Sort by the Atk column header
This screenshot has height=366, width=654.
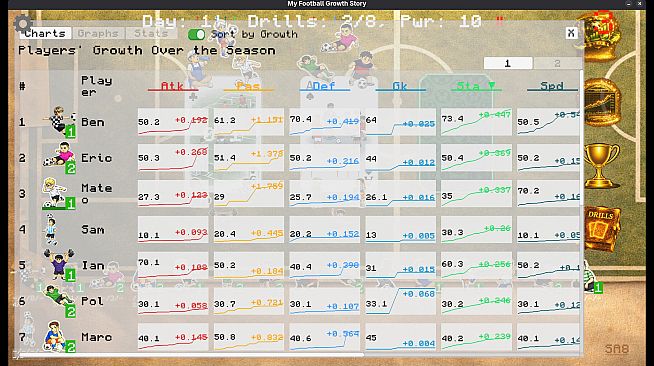click(x=173, y=86)
